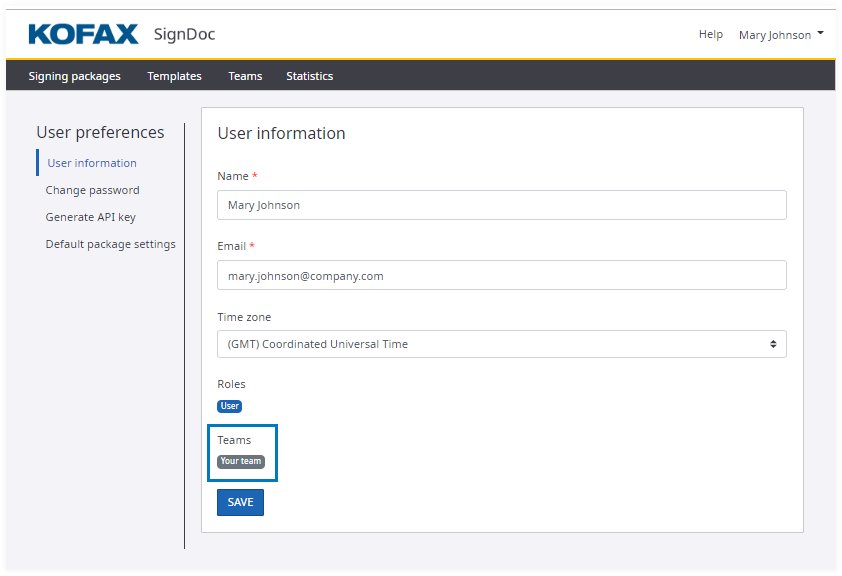Click the KOFAX logo
The width and height of the screenshot is (842, 576).
[83, 35]
